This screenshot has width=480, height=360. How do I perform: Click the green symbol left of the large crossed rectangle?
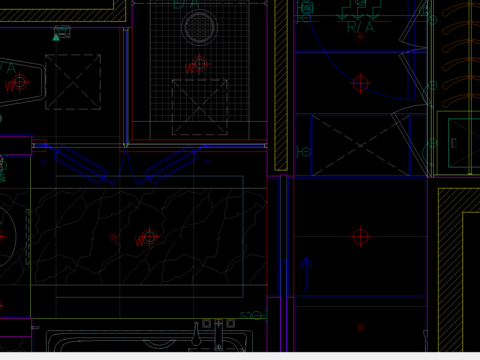[x=303, y=152]
